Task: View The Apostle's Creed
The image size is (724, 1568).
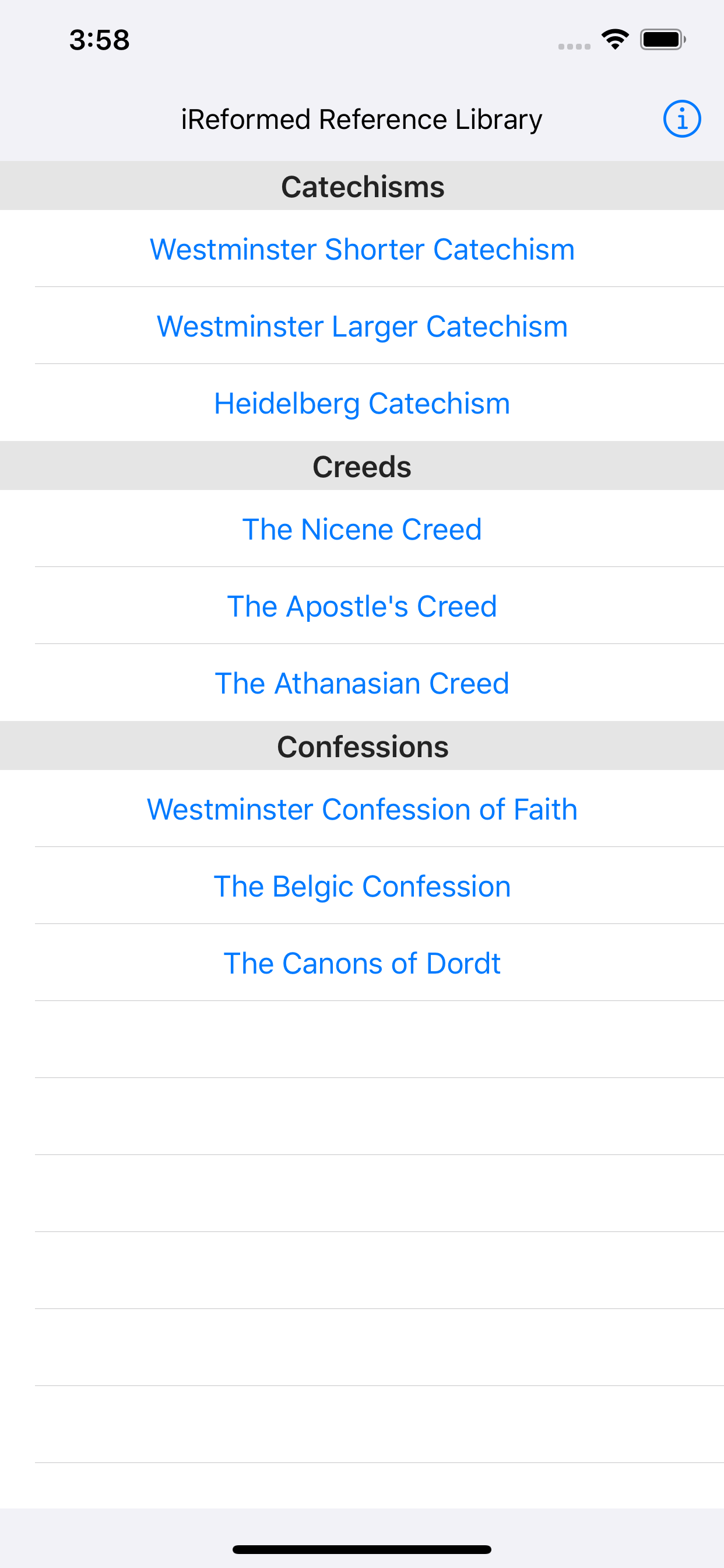Action: pyautogui.click(x=362, y=606)
